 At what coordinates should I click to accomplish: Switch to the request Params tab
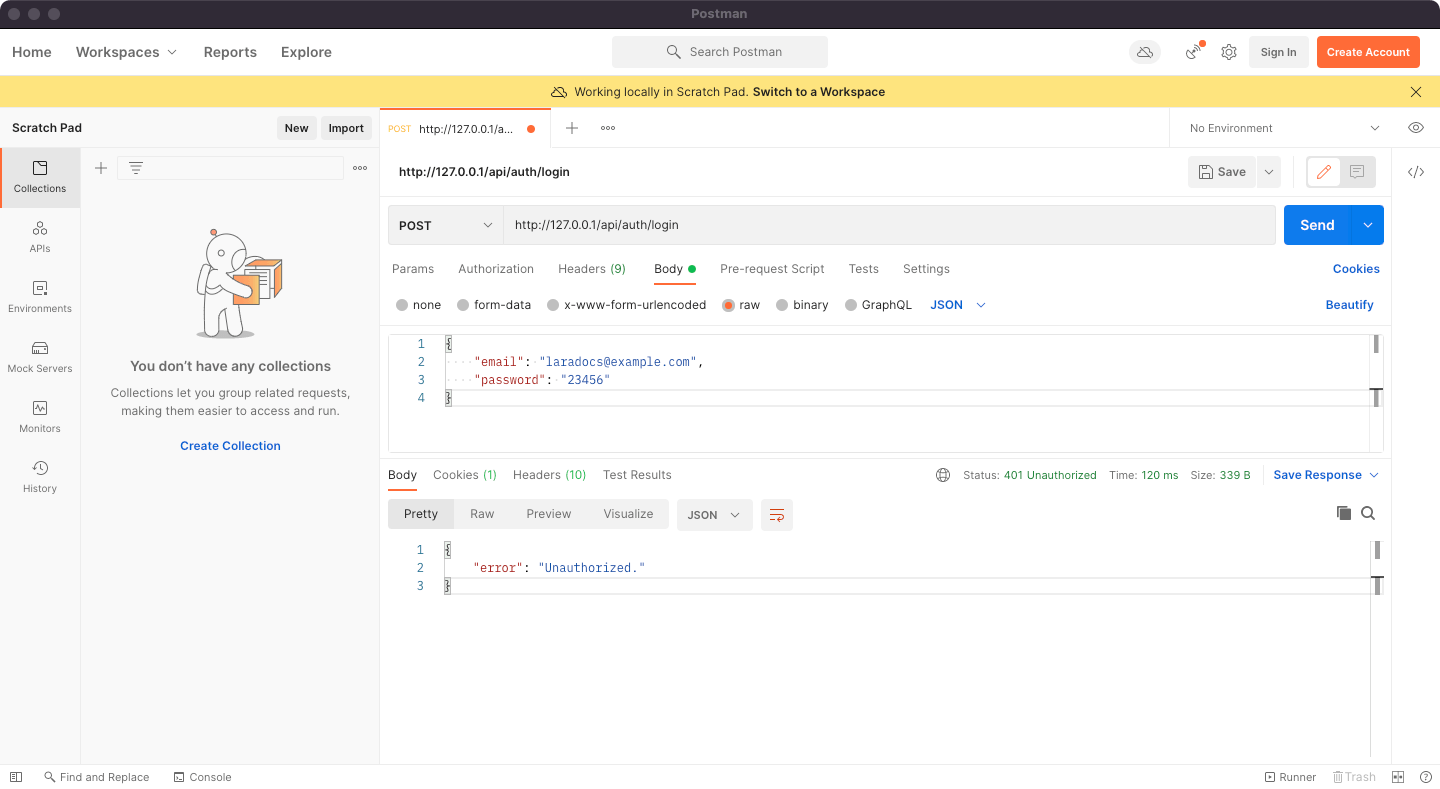(413, 269)
